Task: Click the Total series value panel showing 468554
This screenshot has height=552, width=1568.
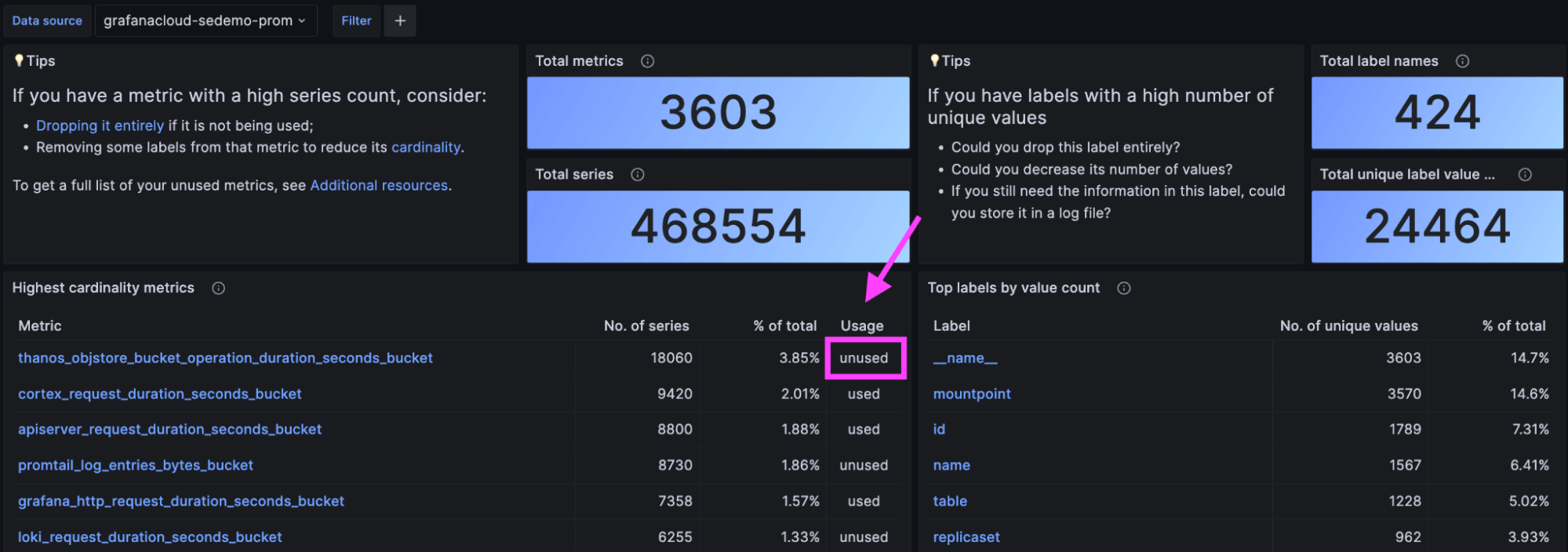Action: point(718,227)
